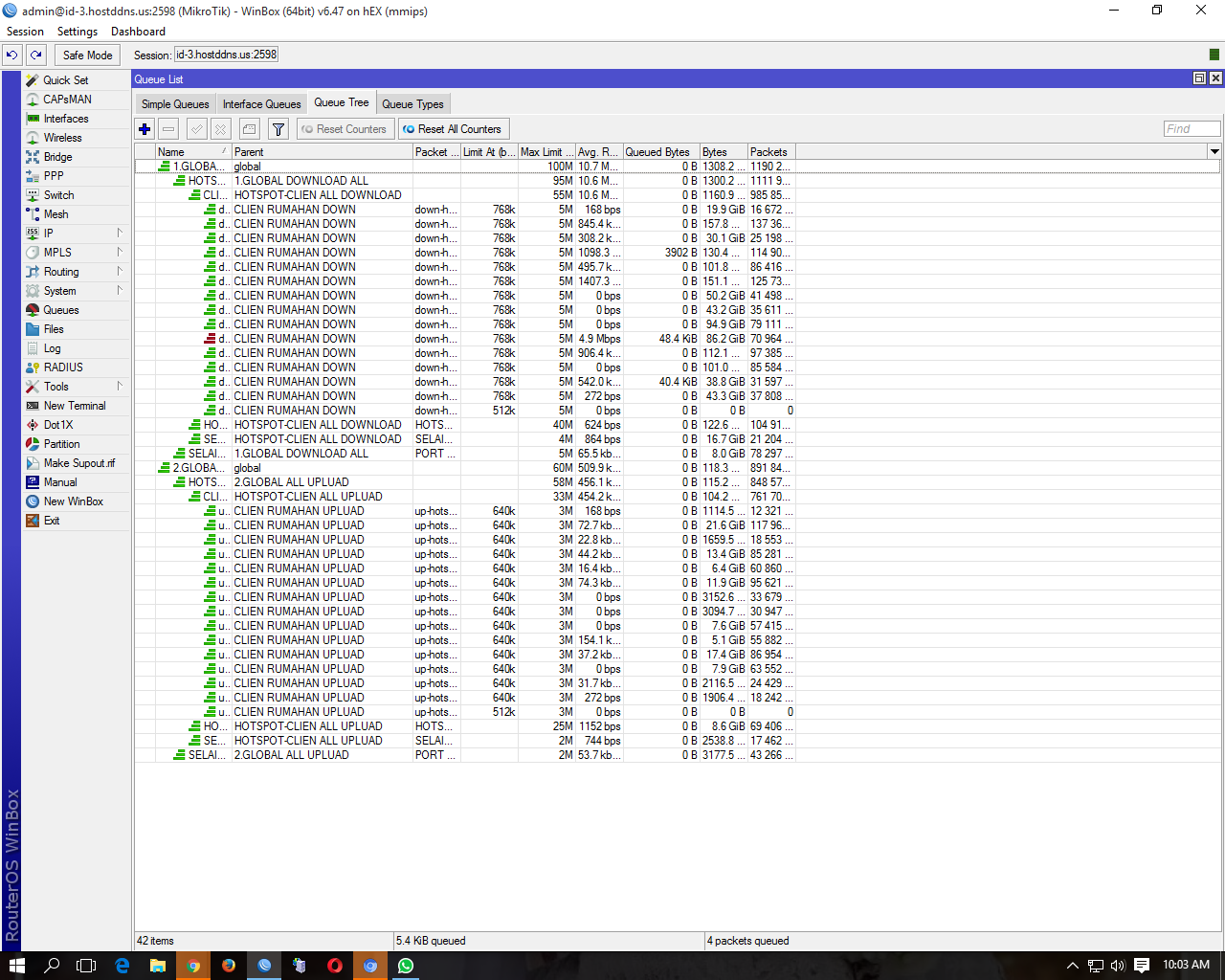1225x980 pixels.
Task: Sort by the Parent column header
Action: tap(322, 152)
